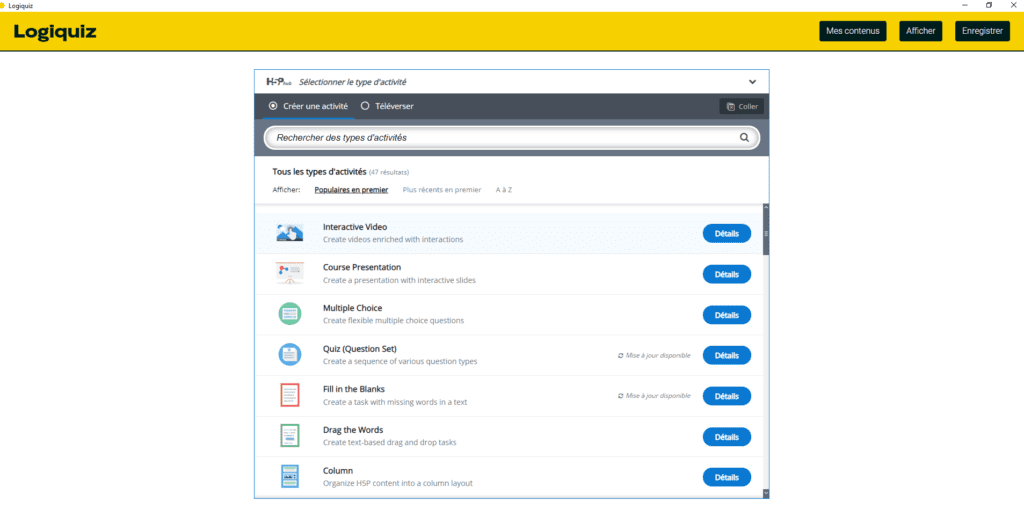
Task: Click the Drag the Words icon
Action: (x=290, y=436)
